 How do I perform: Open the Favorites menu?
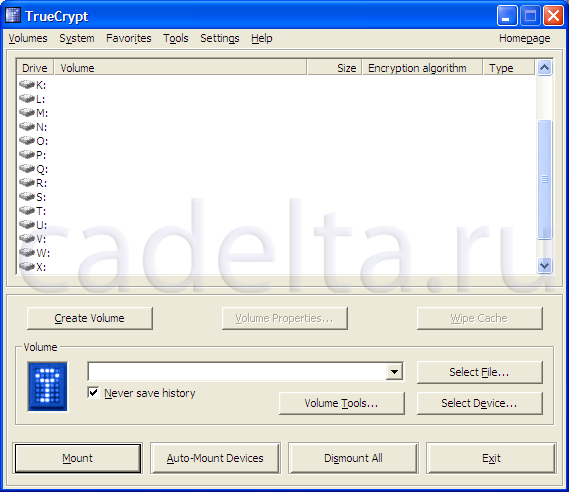point(128,38)
